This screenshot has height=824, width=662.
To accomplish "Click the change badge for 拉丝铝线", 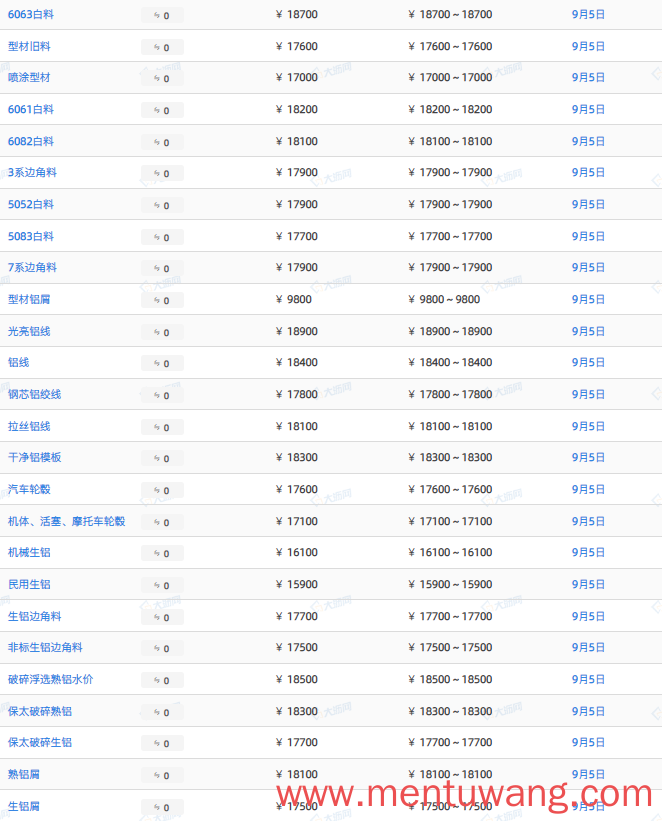I will [x=162, y=427].
